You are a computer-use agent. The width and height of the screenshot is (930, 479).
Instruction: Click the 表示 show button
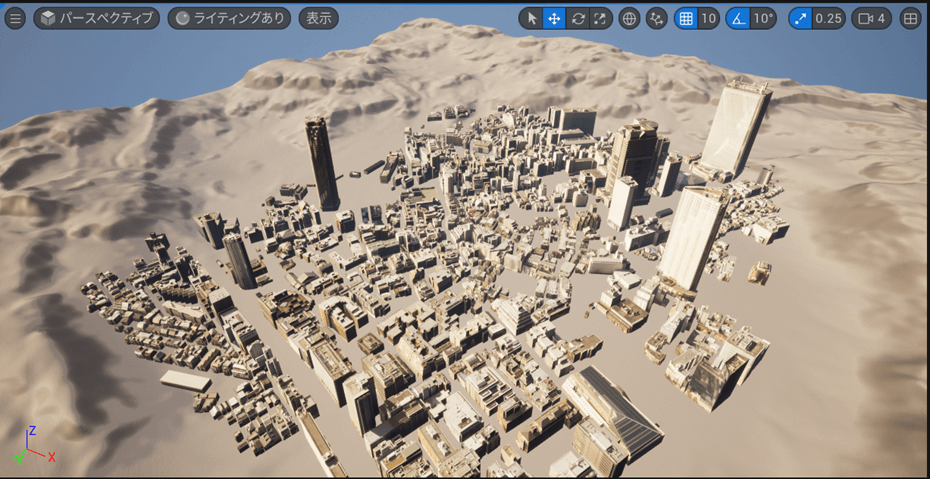point(318,18)
